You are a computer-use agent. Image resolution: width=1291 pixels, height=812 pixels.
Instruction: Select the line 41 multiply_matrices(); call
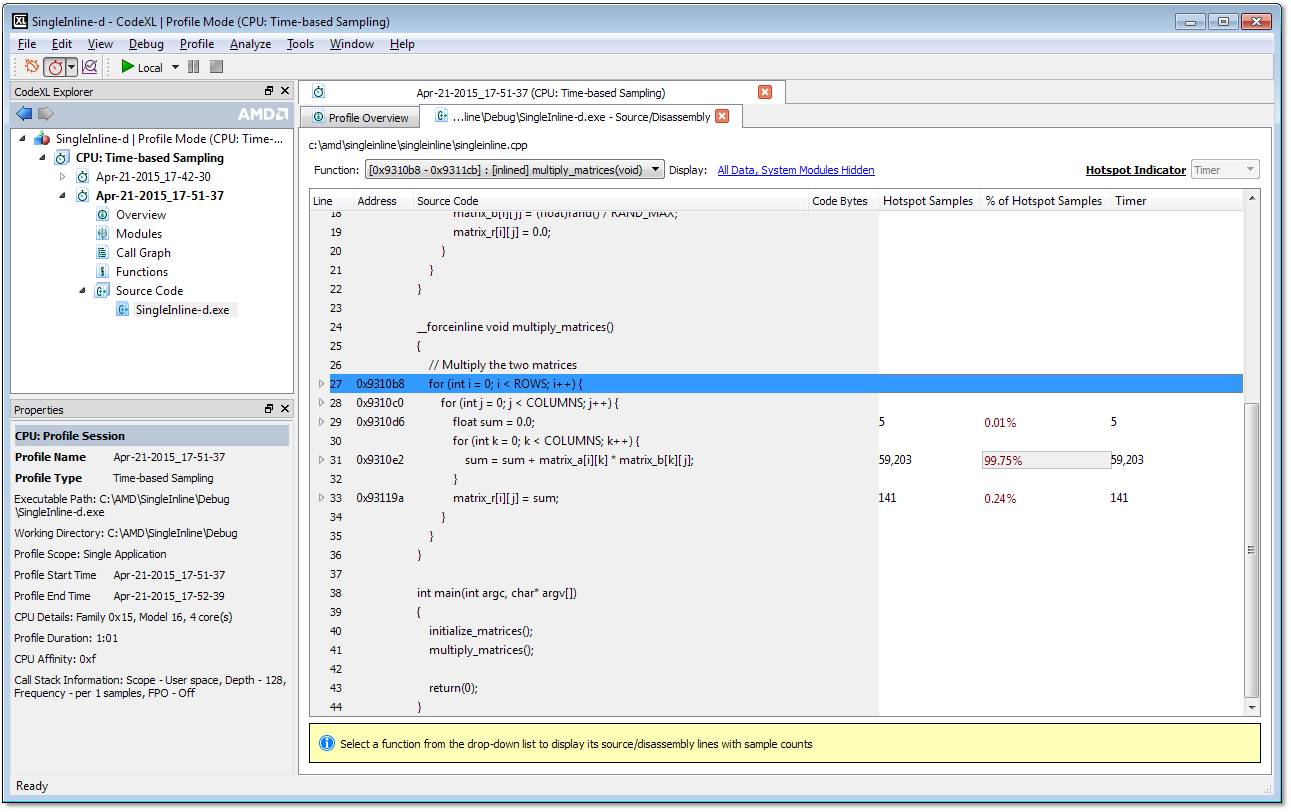(x=481, y=650)
